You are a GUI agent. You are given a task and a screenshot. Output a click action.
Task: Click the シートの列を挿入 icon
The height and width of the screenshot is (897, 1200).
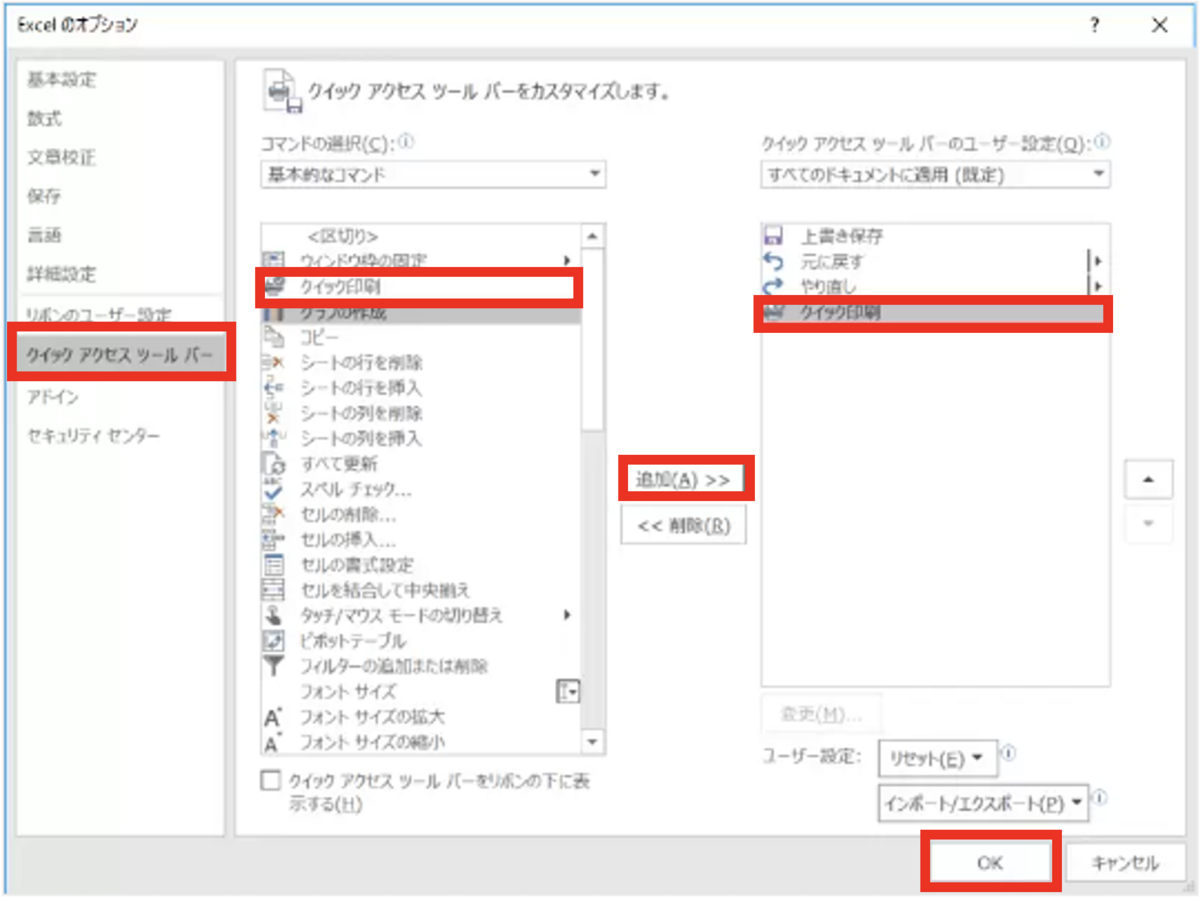[x=273, y=438]
